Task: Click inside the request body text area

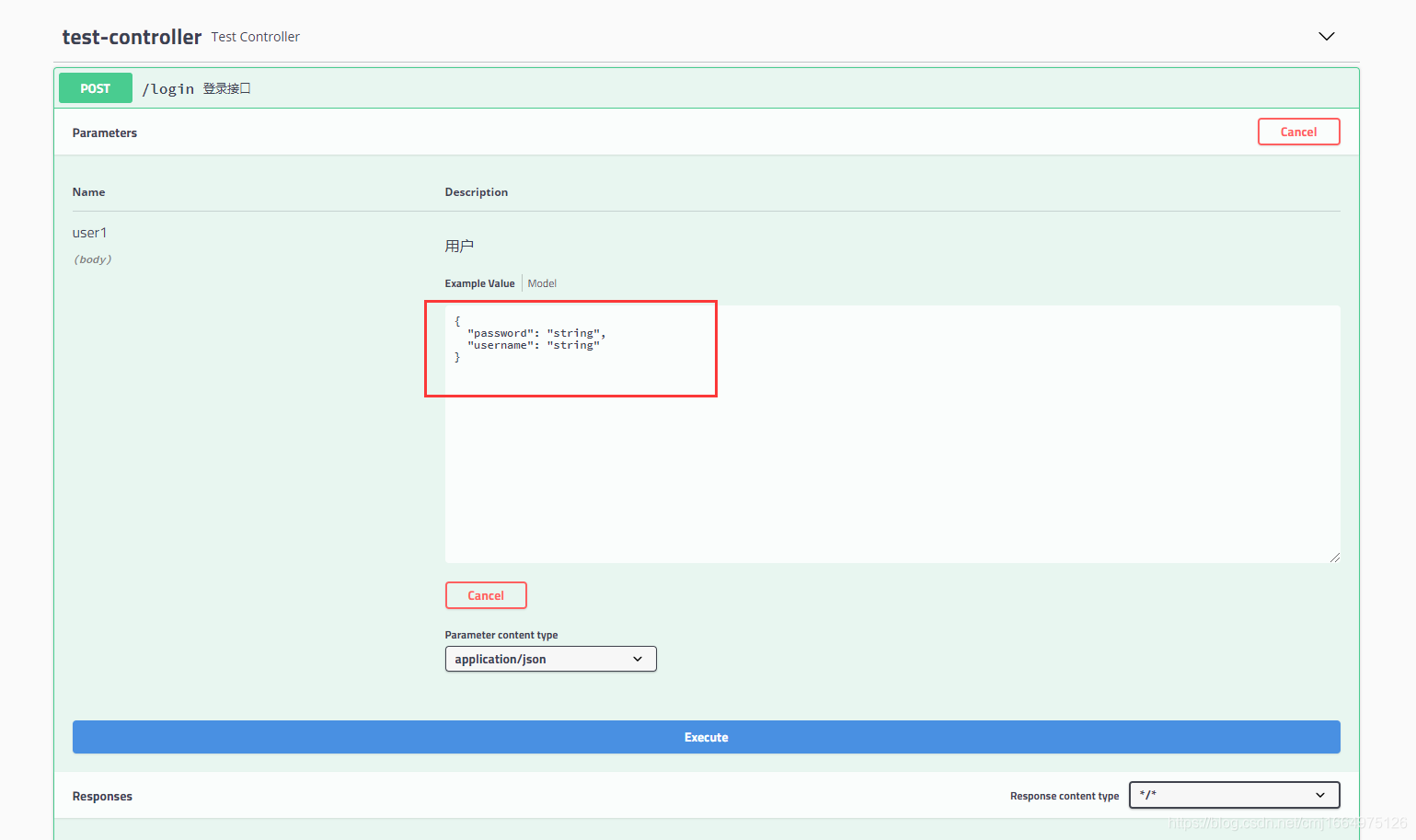Action: [x=892, y=433]
